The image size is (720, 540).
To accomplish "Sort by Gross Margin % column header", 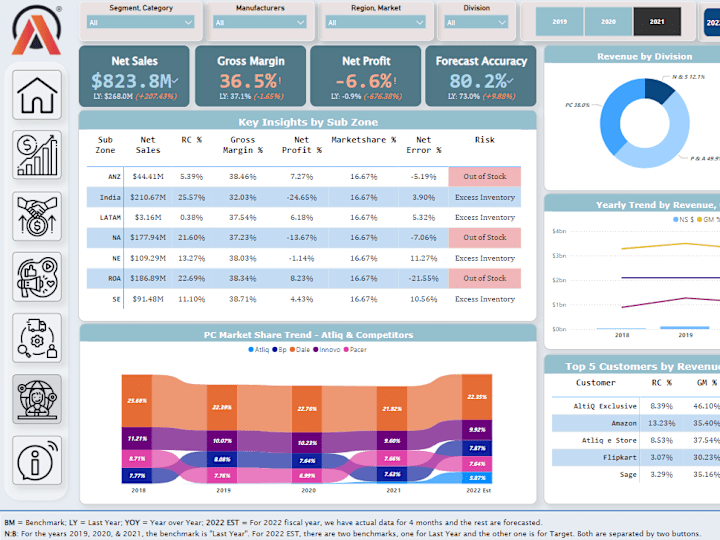I will coord(242,145).
